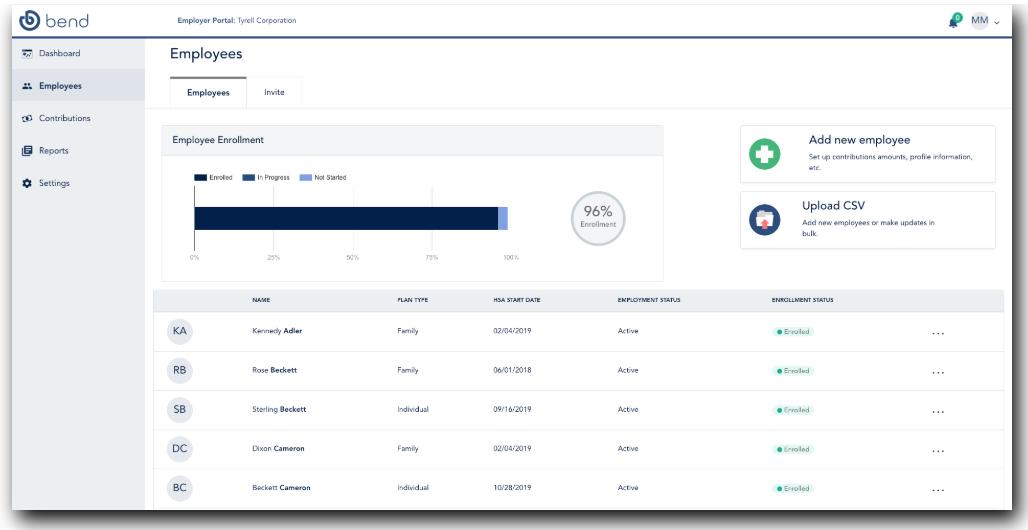Open the options menu for Kennedy Adler
The image size is (1028, 530).
[x=937, y=333]
